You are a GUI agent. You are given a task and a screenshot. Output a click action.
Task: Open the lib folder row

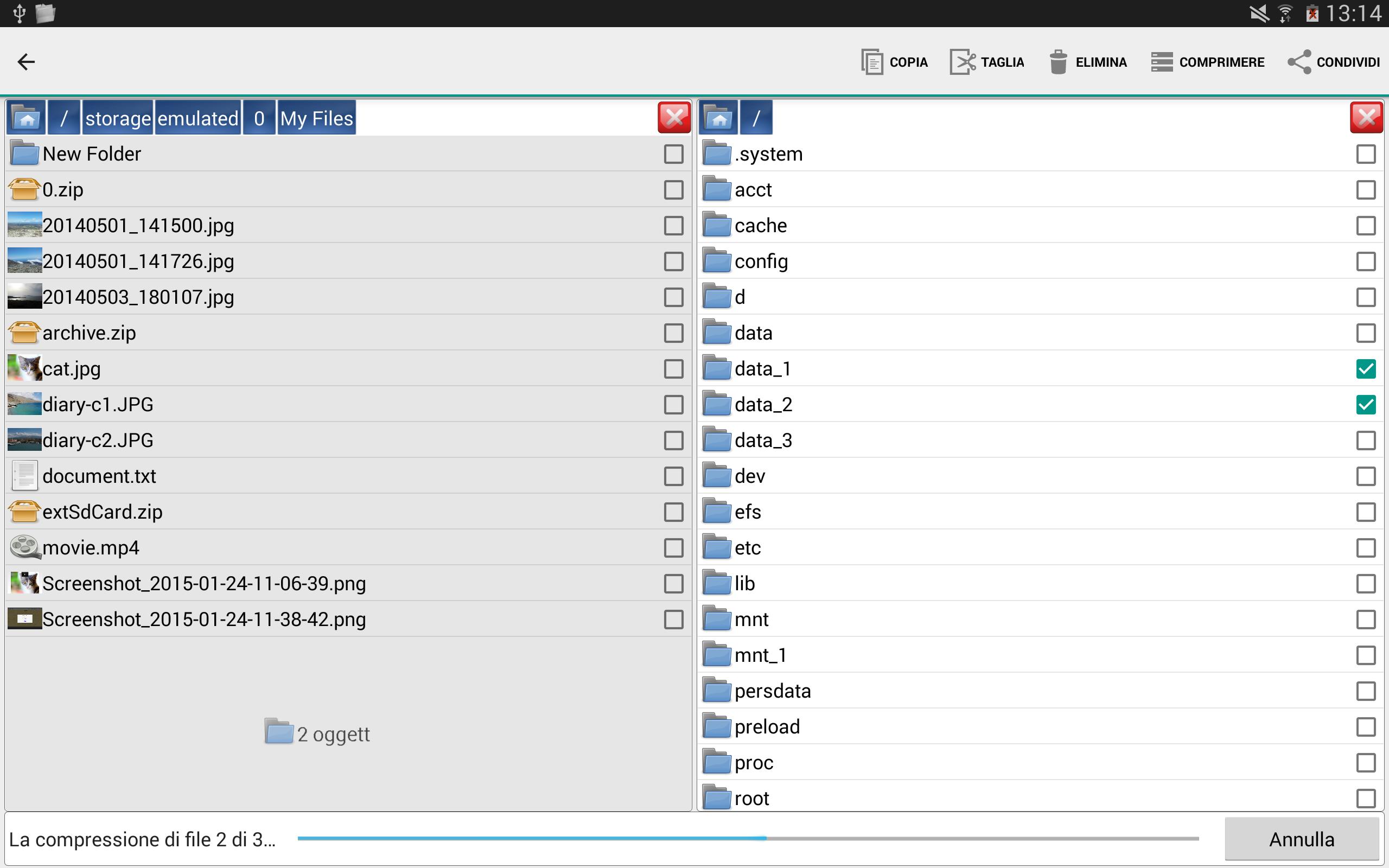point(1040,583)
